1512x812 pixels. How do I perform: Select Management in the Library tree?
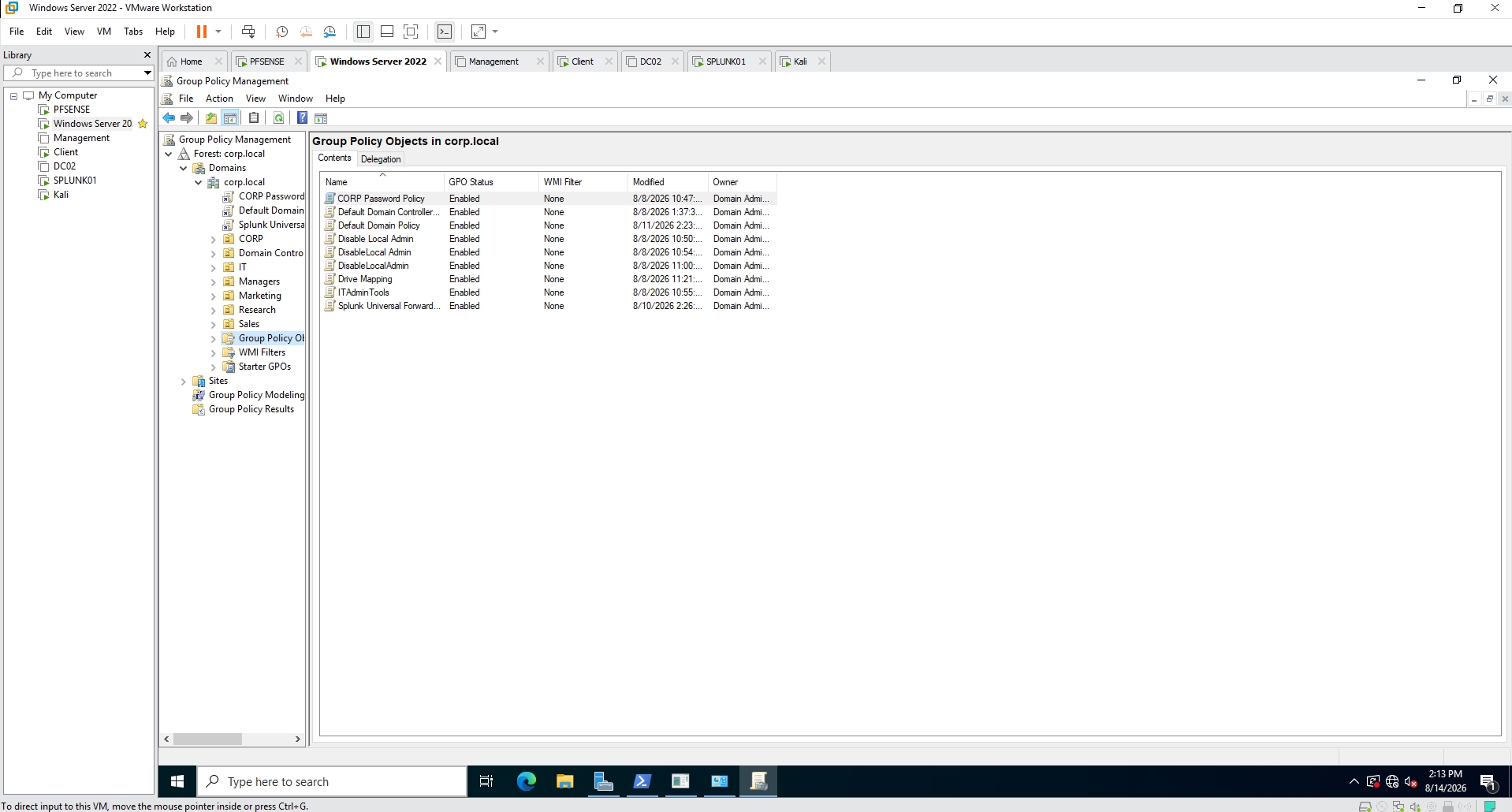(x=81, y=138)
